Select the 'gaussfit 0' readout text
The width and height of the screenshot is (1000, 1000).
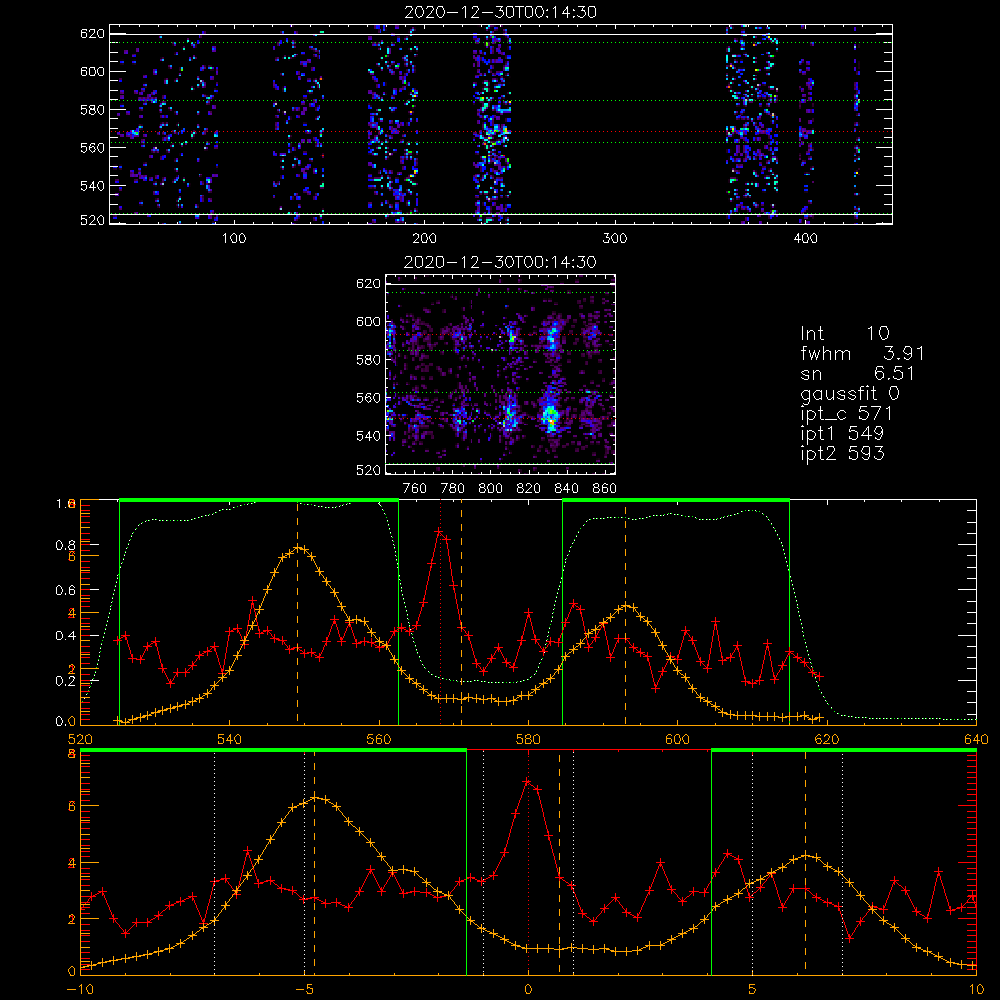pos(850,393)
